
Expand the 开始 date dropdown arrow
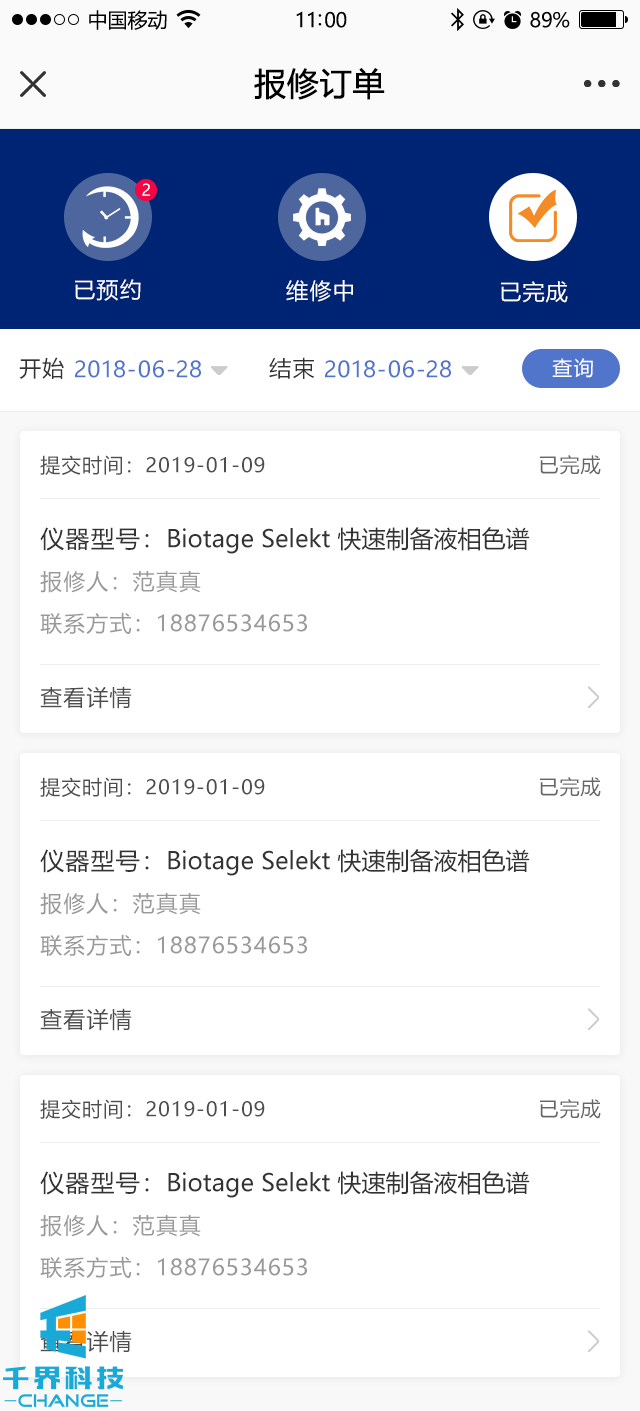(219, 371)
